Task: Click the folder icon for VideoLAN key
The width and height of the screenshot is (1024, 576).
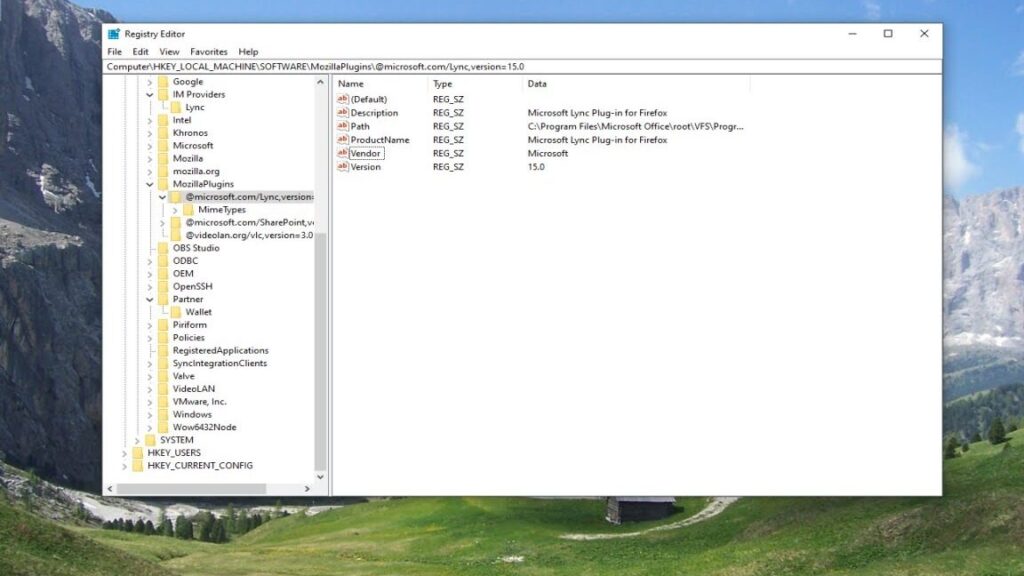Action: pyautogui.click(x=163, y=389)
